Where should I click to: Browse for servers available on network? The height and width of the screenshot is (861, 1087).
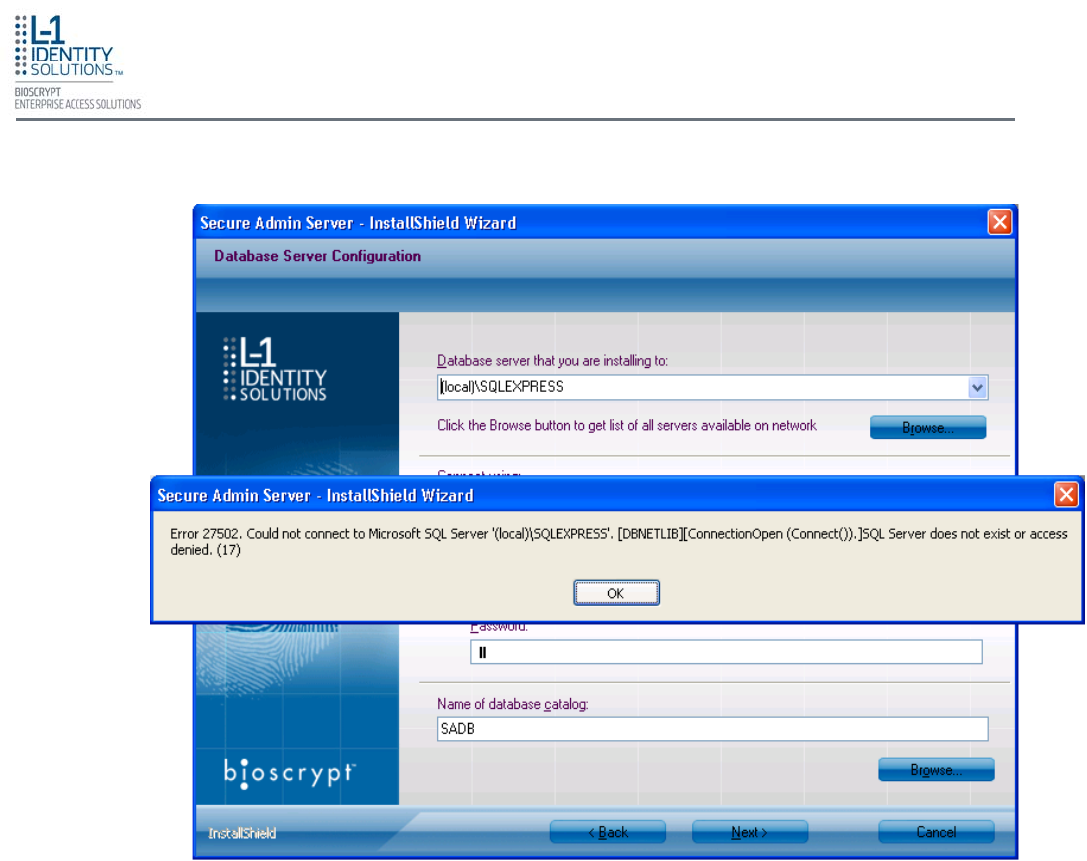(928, 428)
